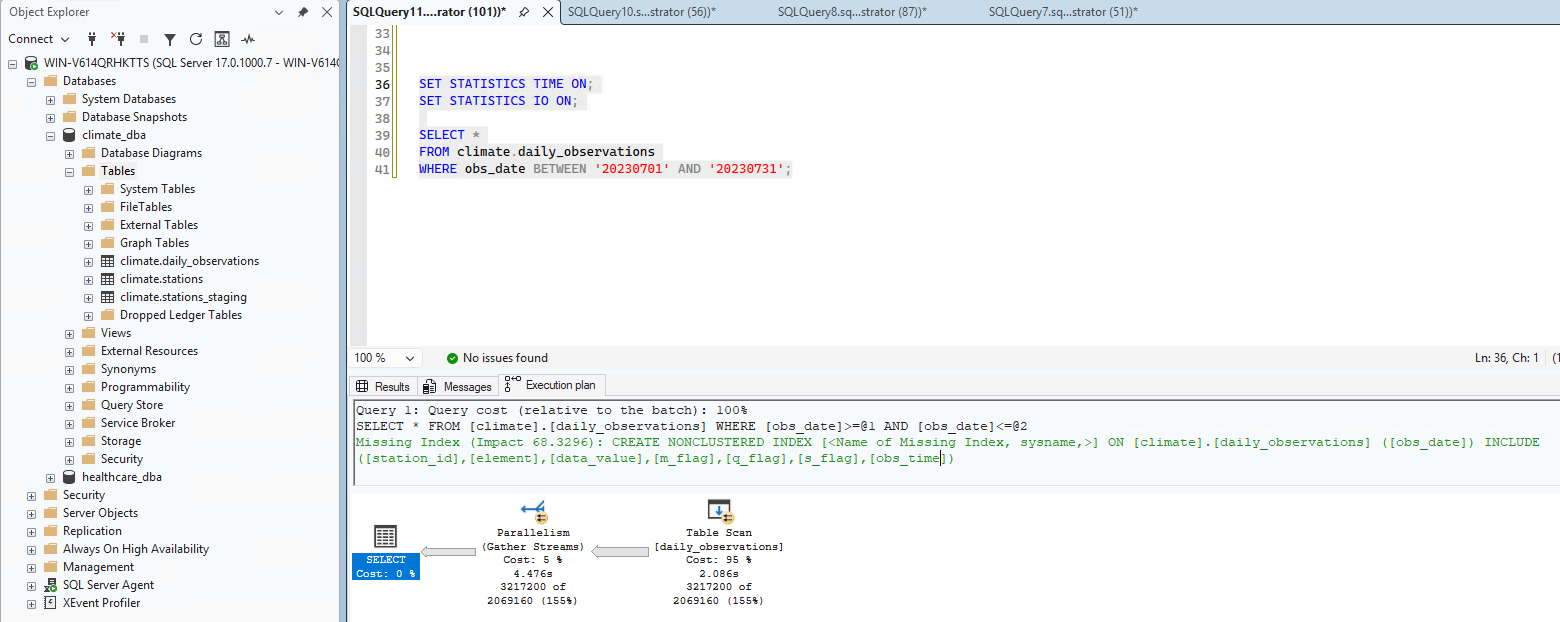This screenshot has height=622, width=1560.
Task: Switch to the SQLQuery10 tab
Action: click(x=642, y=12)
